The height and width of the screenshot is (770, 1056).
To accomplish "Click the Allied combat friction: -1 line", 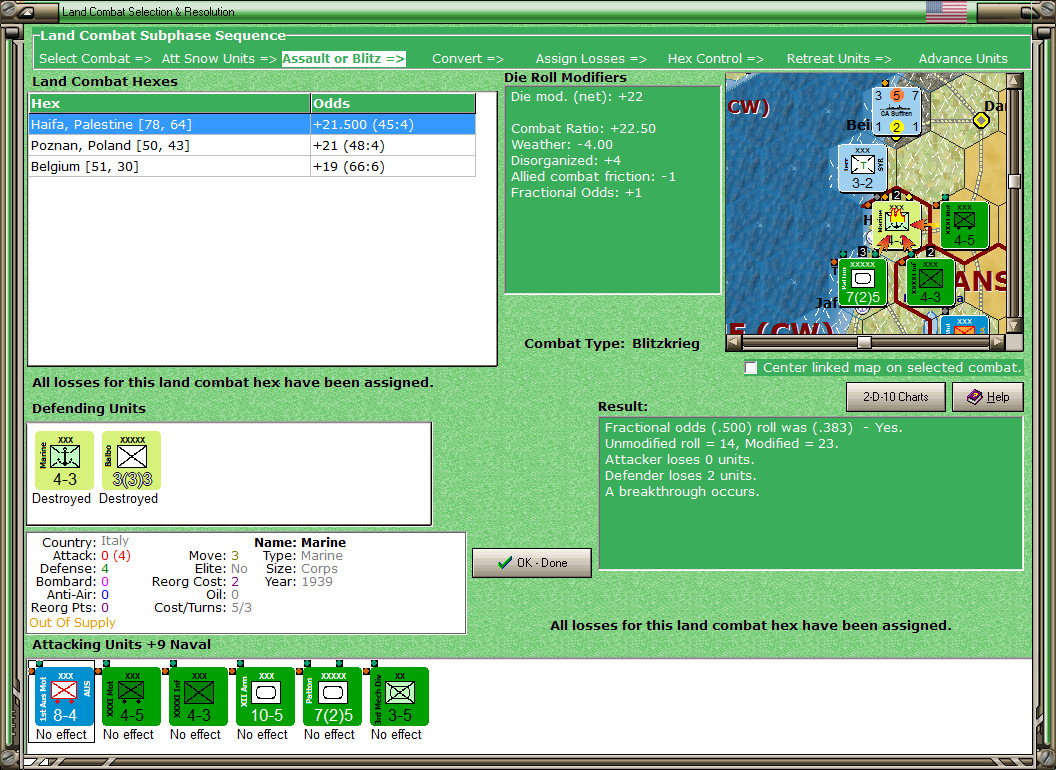I will pyautogui.click(x=593, y=177).
